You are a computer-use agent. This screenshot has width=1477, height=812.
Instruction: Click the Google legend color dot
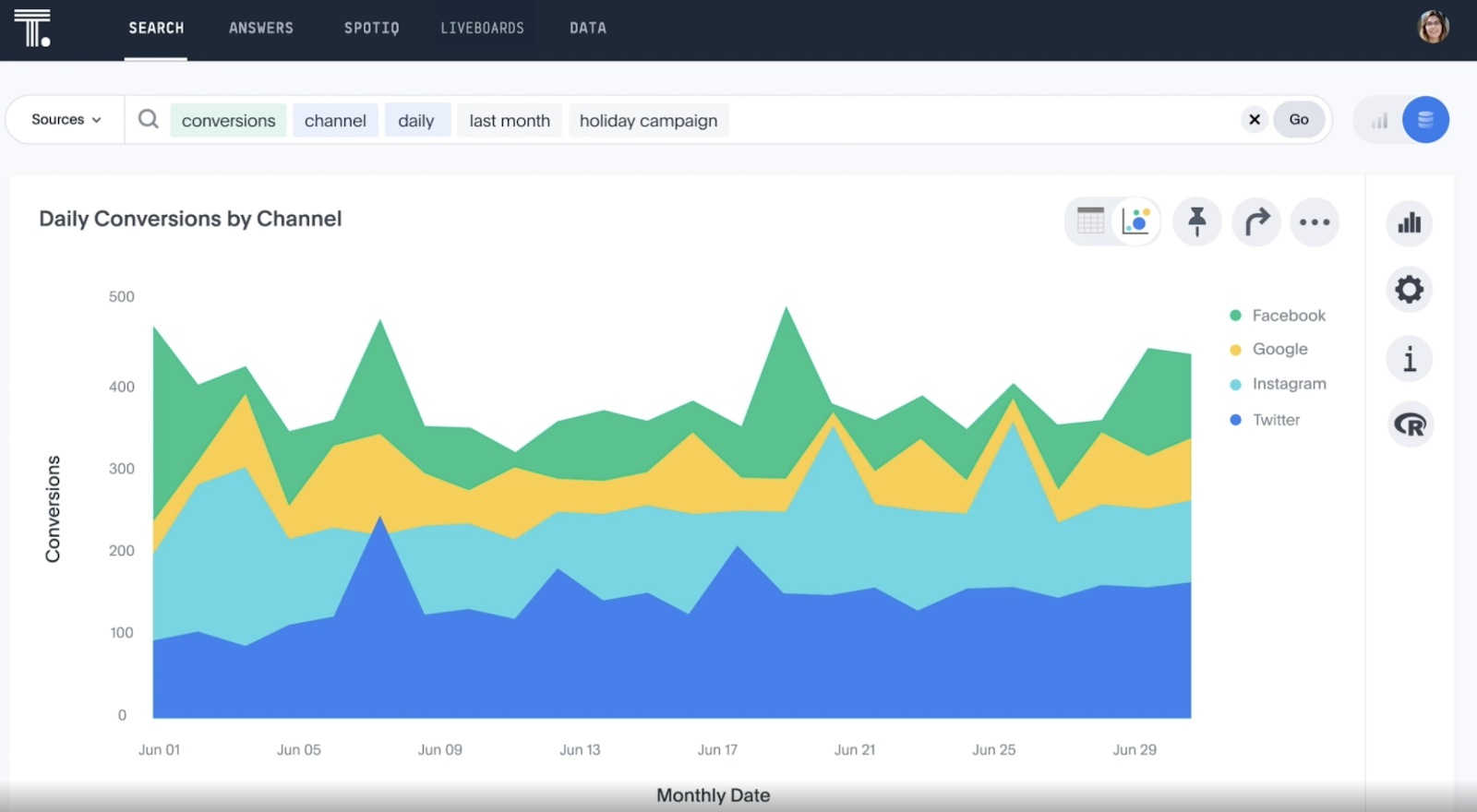1235,350
